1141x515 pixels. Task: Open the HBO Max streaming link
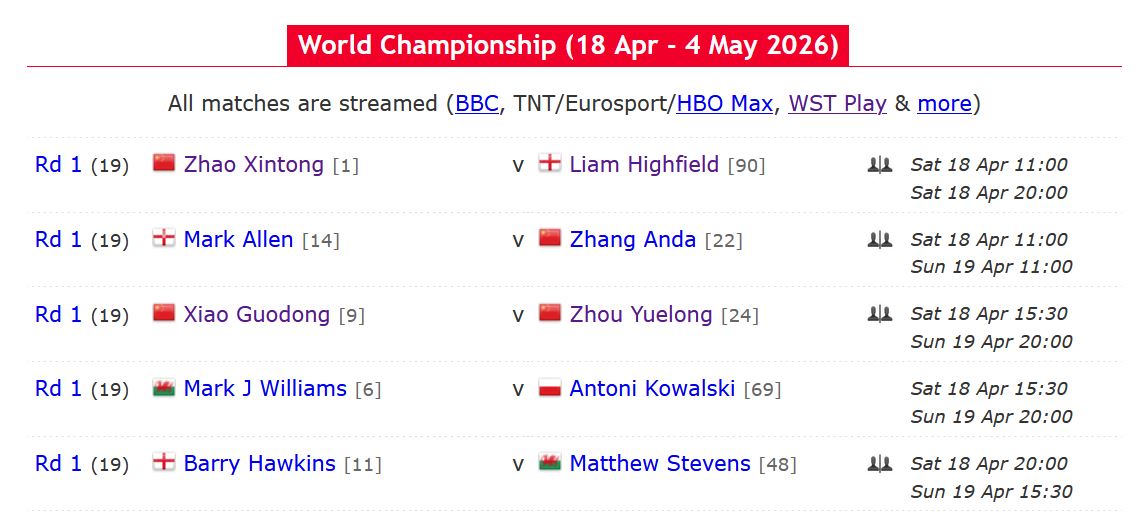coord(724,103)
